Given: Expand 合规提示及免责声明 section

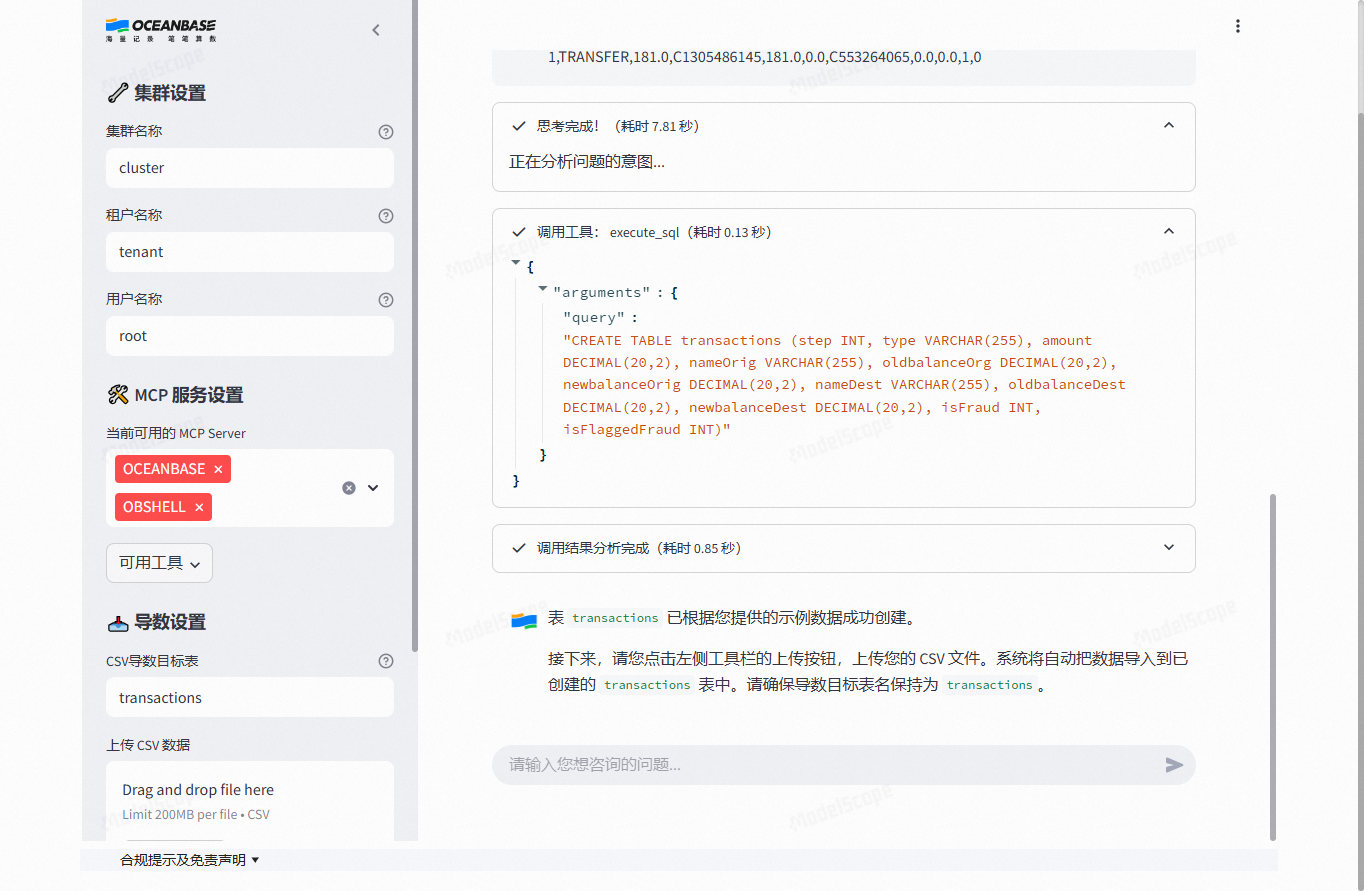Looking at the screenshot, I should click(x=190, y=860).
